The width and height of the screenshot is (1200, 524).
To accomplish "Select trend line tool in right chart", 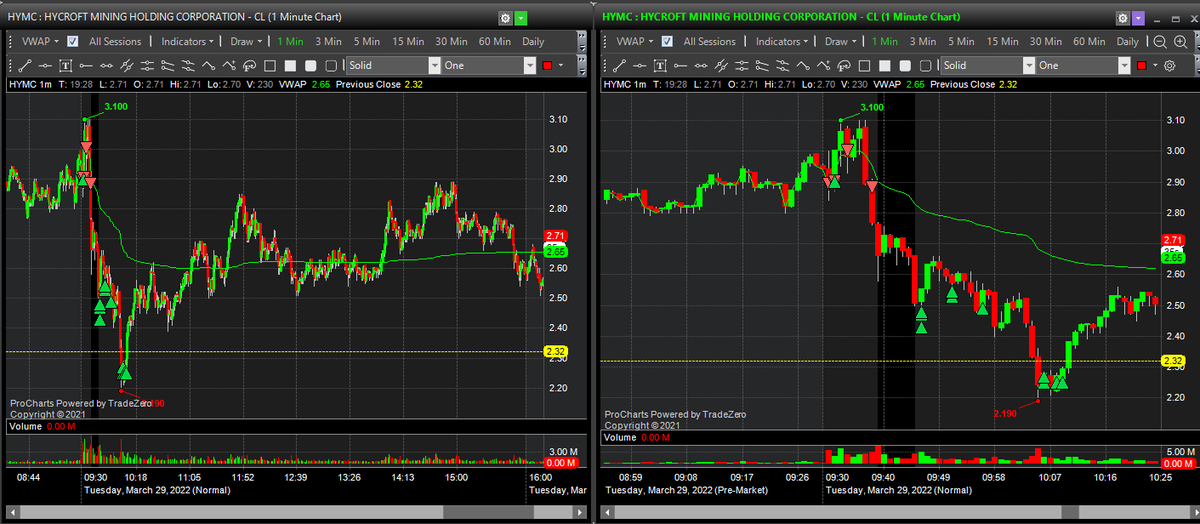I will pyautogui.click(x=619, y=65).
